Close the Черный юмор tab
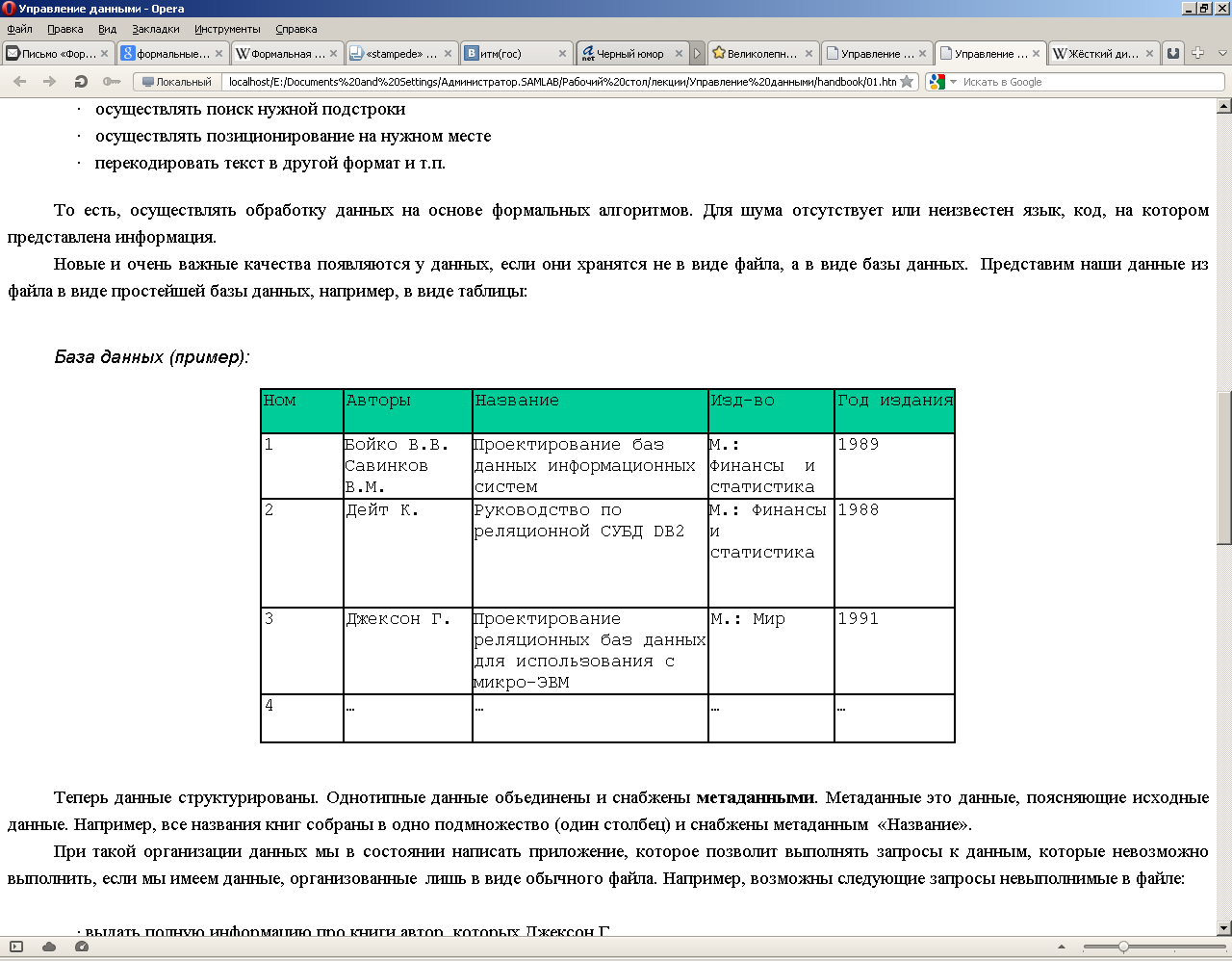 tap(679, 54)
